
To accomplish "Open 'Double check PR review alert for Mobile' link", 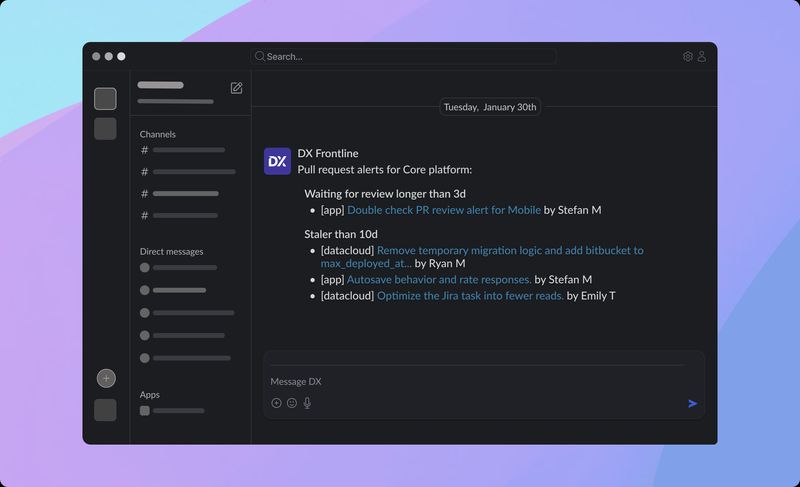I will point(443,210).
